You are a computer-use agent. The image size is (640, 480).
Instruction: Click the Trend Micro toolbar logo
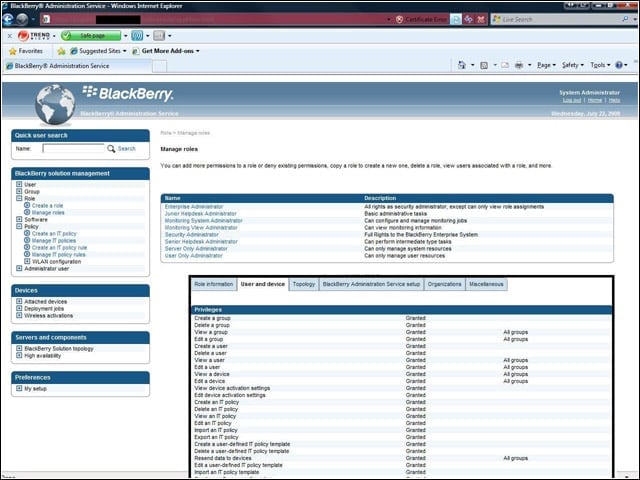tap(34, 36)
